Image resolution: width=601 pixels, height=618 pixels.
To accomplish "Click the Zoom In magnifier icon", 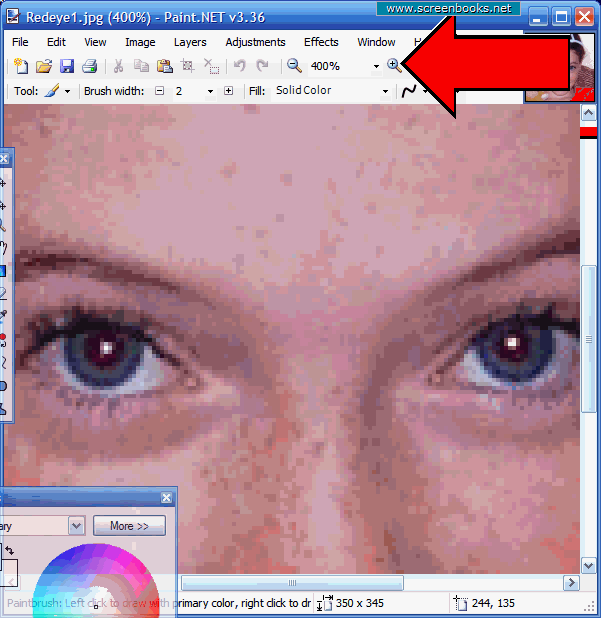I will coord(394,66).
